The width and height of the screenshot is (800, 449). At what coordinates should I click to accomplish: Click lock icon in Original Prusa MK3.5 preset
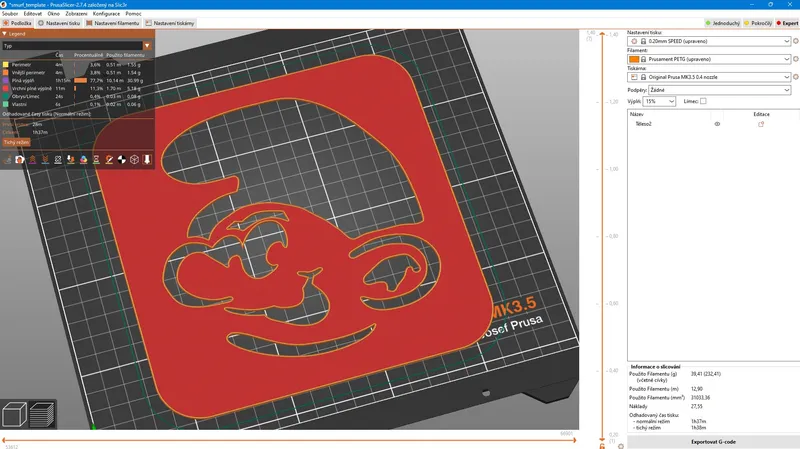click(x=643, y=77)
